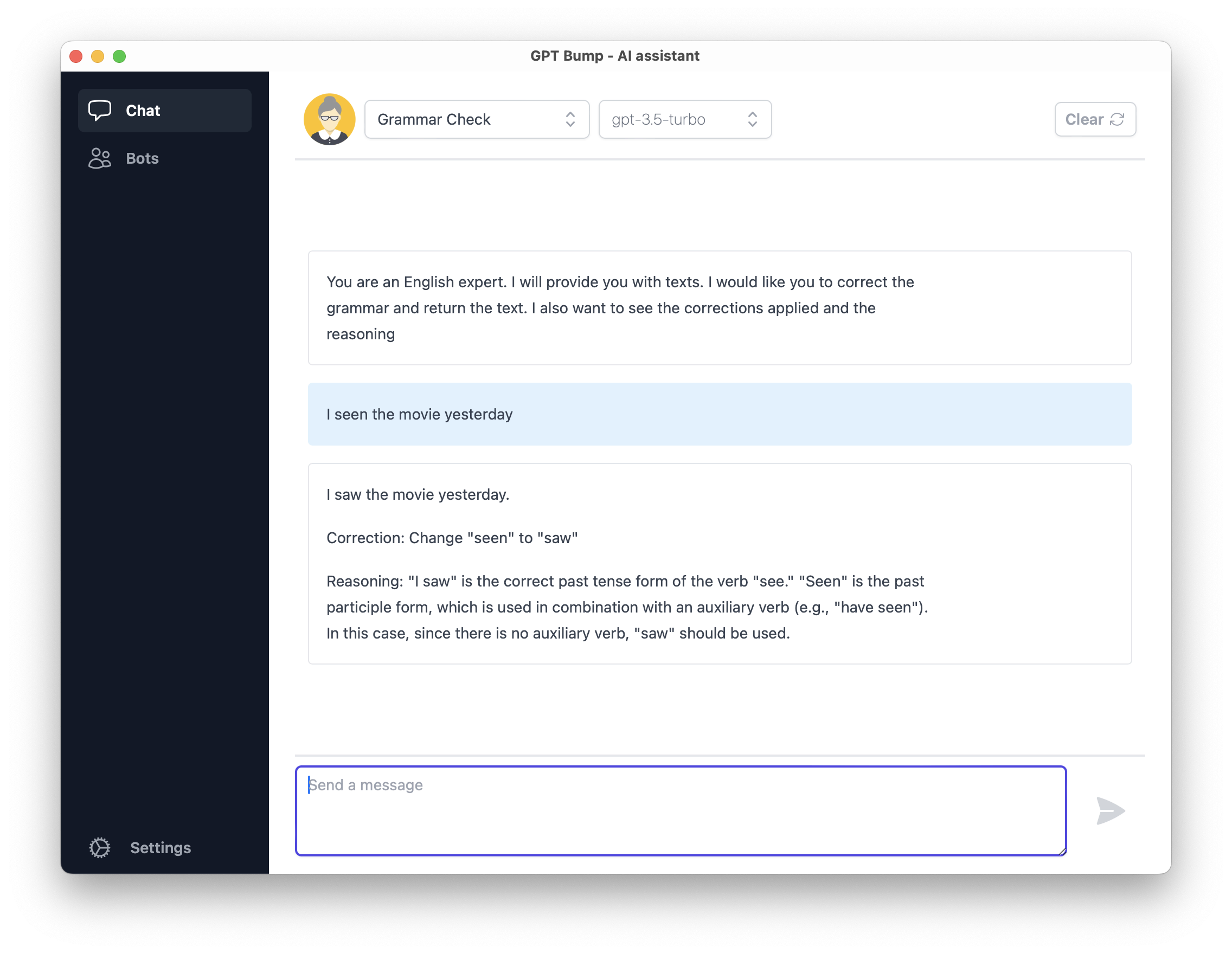This screenshot has width=1232, height=954.
Task: Open the Bots section via its people icon
Action: [x=100, y=158]
